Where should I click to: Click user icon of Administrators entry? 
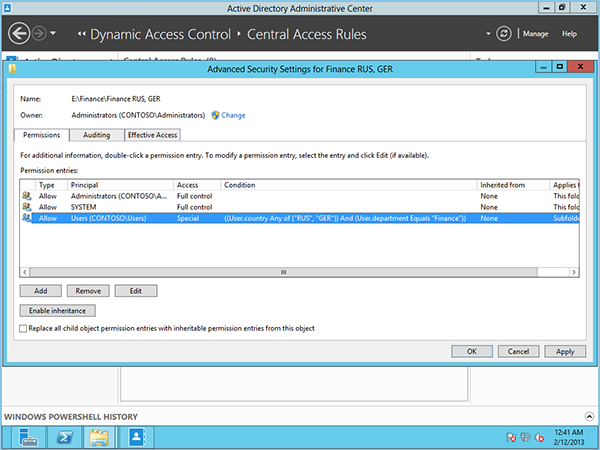pos(26,196)
